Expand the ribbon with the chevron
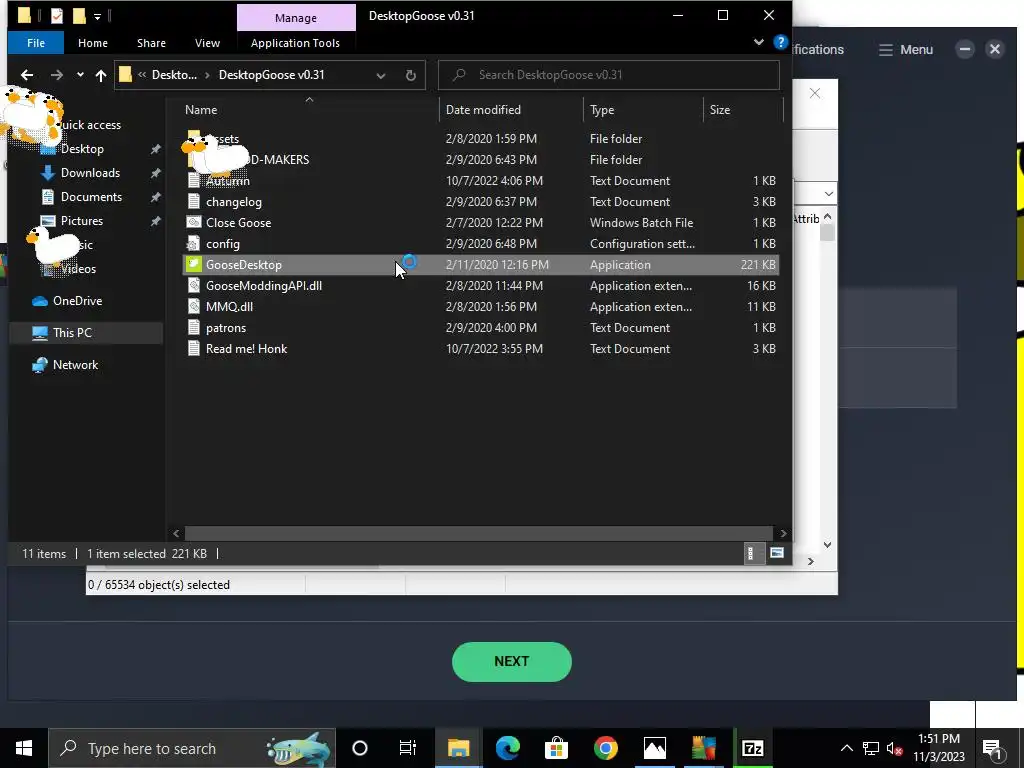1024x768 pixels. [x=758, y=42]
